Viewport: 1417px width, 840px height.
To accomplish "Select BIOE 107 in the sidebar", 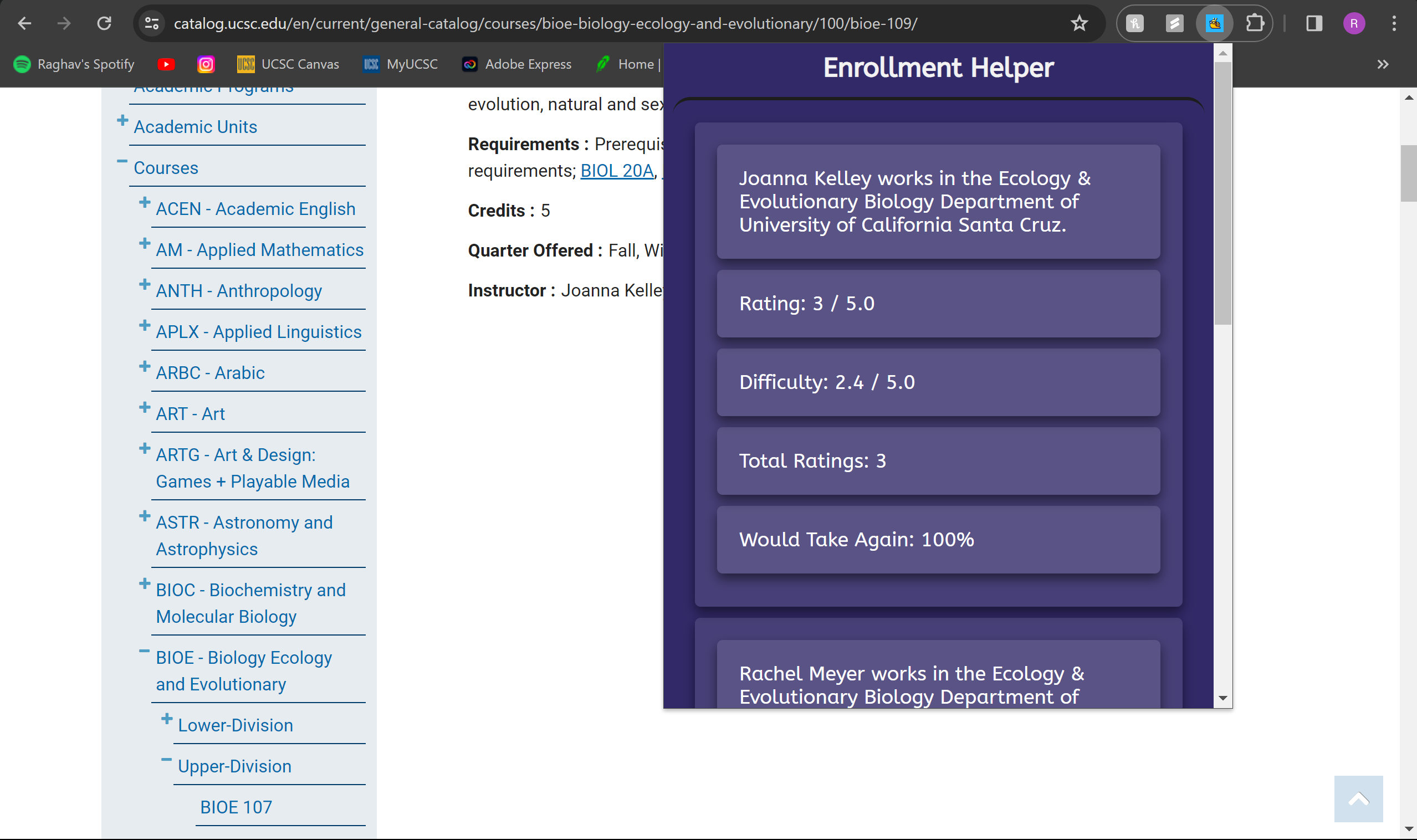I will (236, 807).
